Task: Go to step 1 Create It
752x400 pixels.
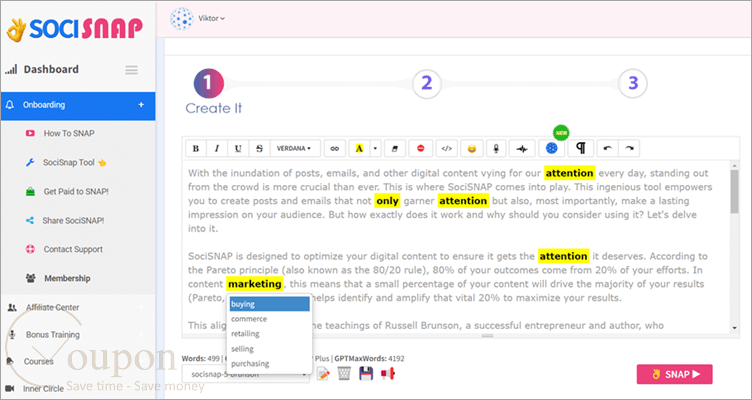Action: tap(209, 83)
